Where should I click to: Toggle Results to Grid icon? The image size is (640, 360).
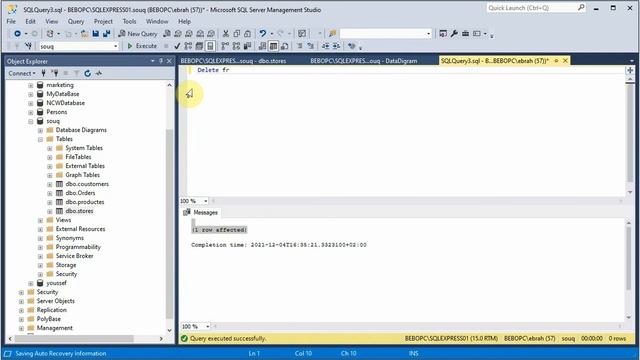pos(273,46)
